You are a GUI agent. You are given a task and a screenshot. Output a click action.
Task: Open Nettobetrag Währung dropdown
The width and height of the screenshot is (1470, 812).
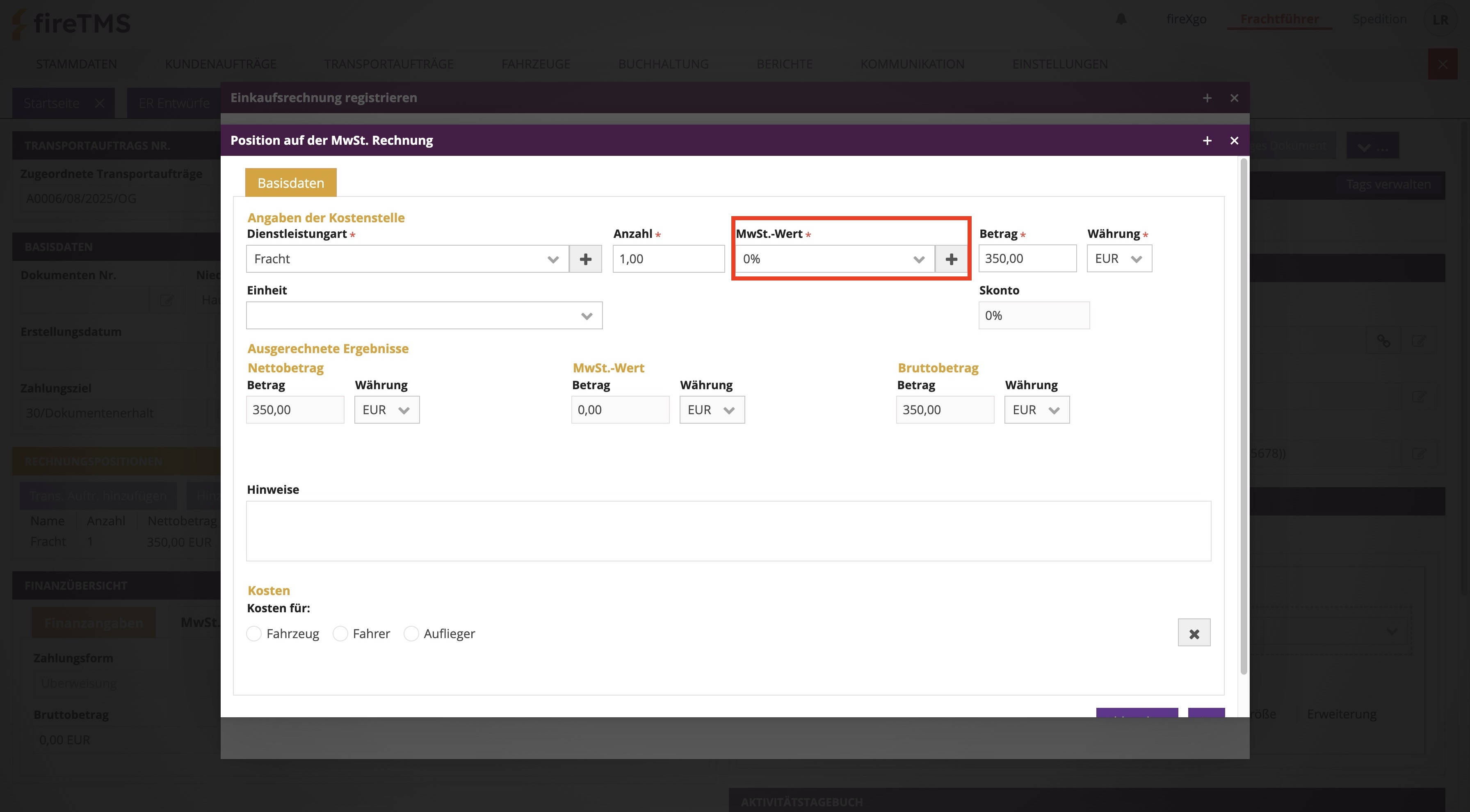click(x=387, y=410)
